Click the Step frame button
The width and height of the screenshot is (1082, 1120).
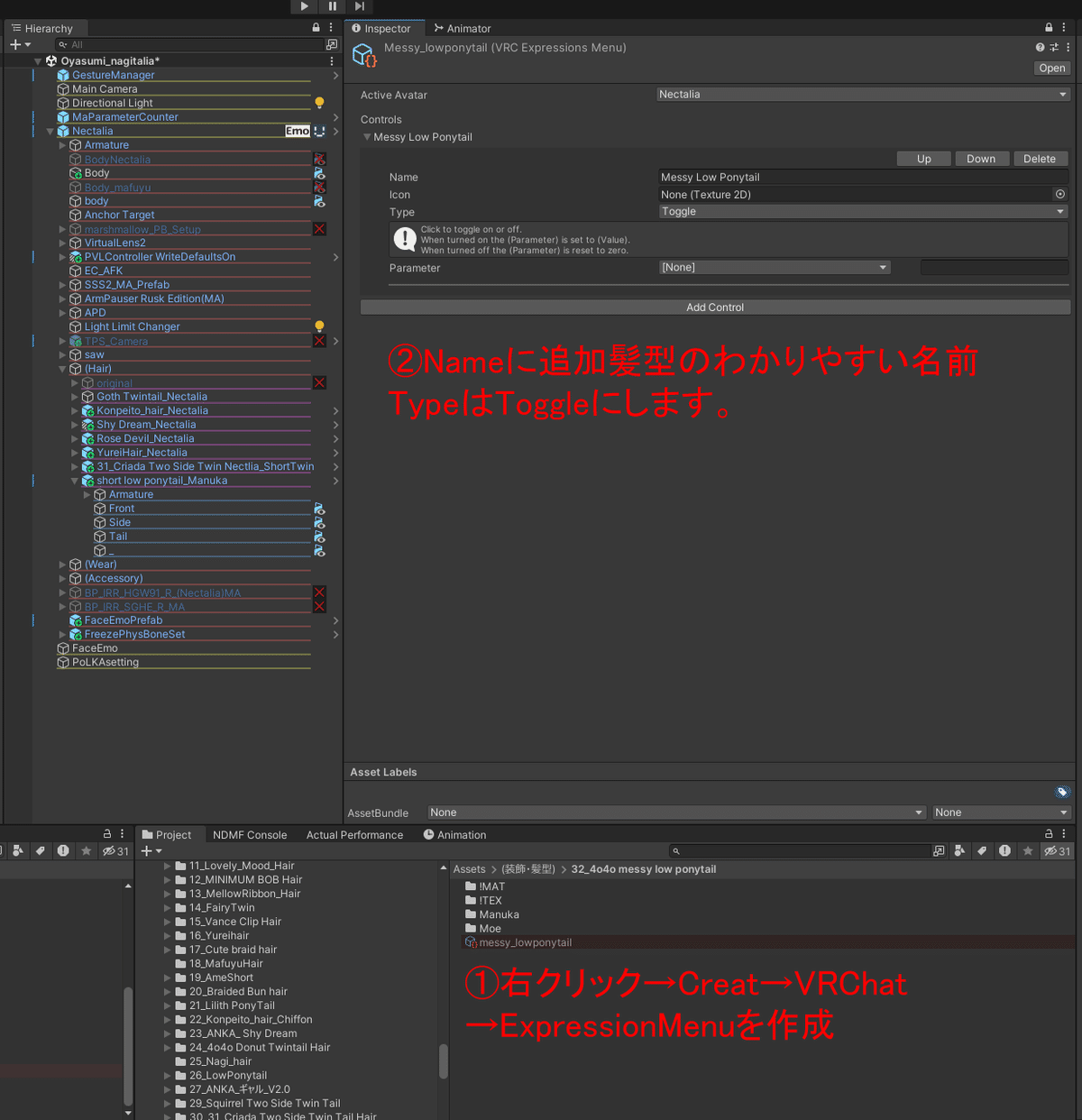[x=359, y=6]
